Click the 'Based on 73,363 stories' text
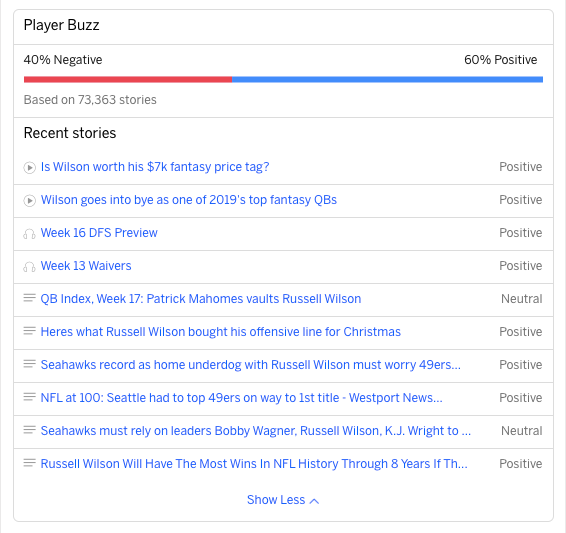This screenshot has height=533, width=566. tap(90, 100)
